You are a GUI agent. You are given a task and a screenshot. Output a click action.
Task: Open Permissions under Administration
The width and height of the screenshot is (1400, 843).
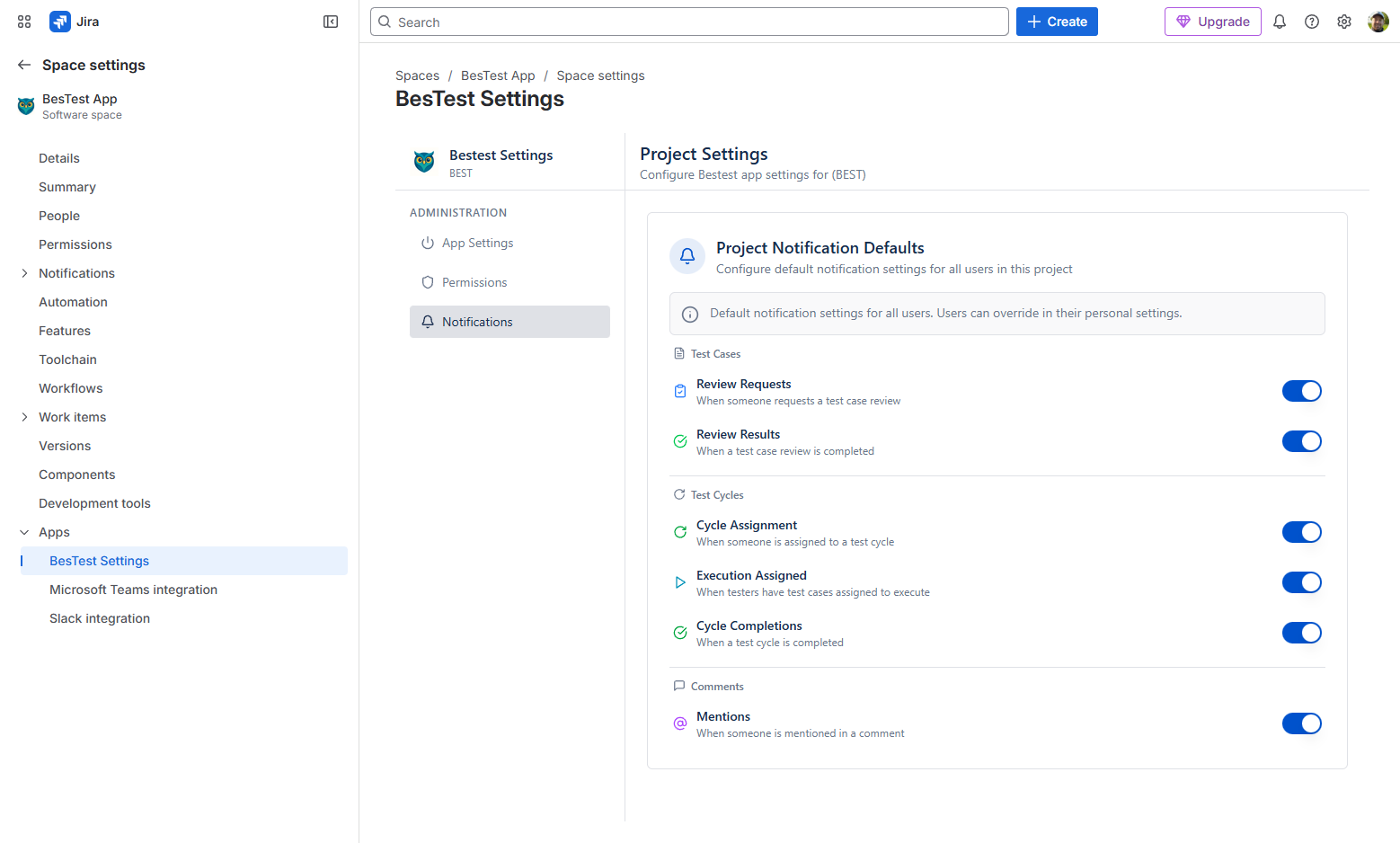point(509,282)
